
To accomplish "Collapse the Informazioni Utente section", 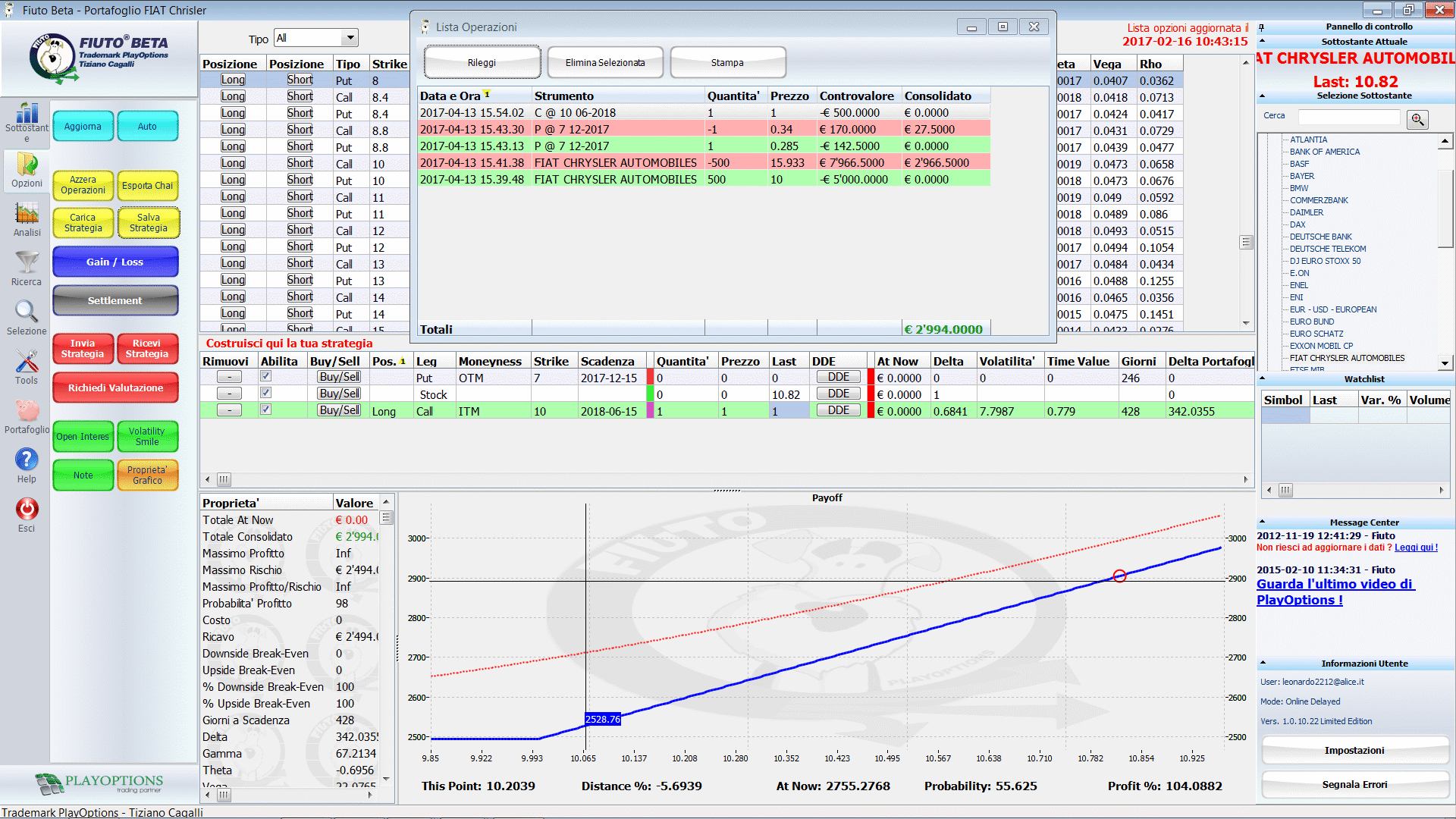I will tap(1262, 663).
